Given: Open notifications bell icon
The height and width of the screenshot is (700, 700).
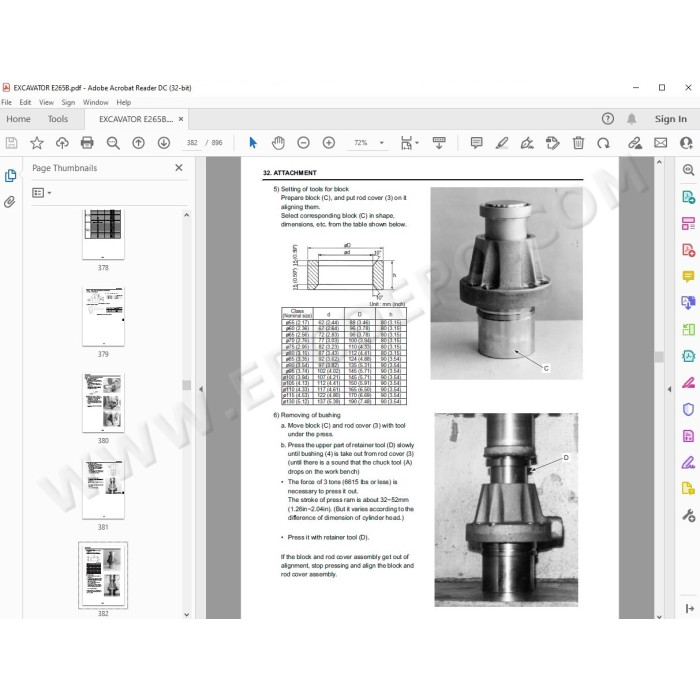Looking at the screenshot, I should [631, 119].
